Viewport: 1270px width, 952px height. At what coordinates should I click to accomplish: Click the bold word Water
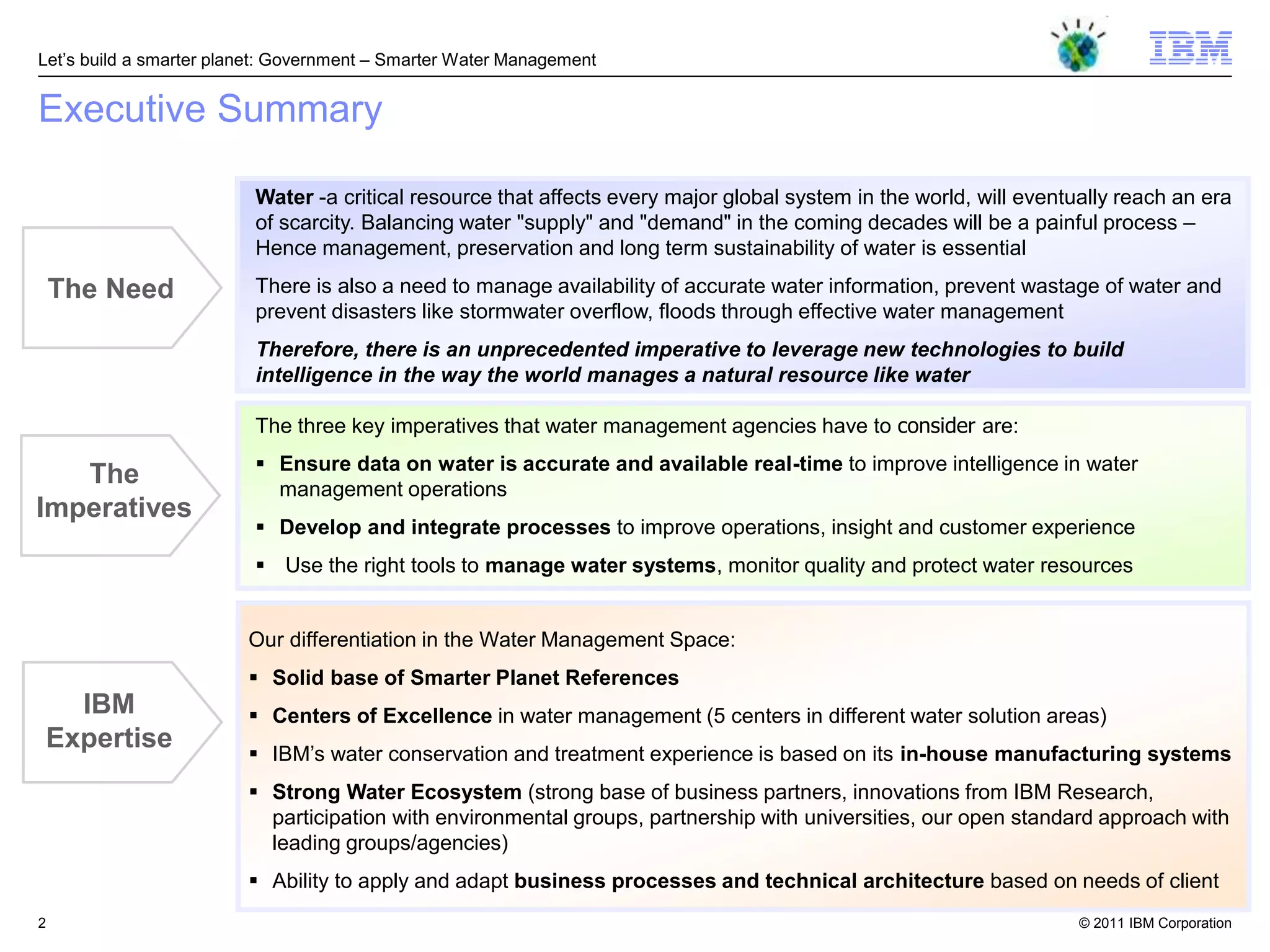(284, 197)
